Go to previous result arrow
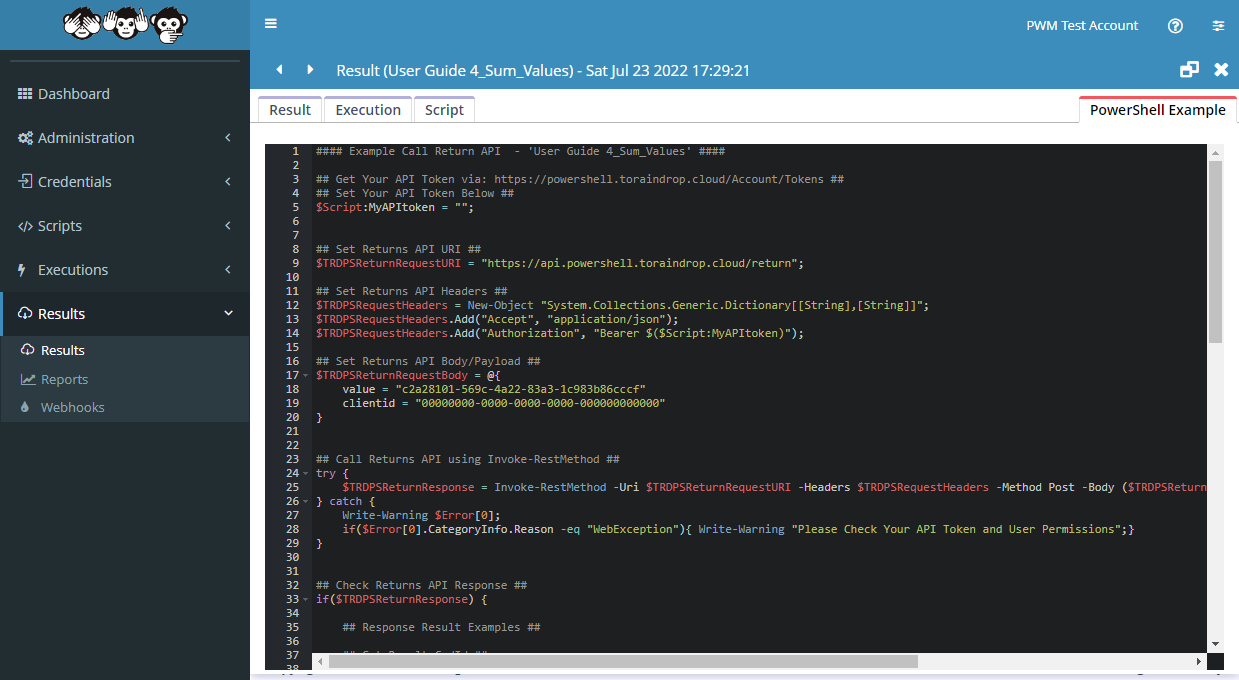Image resolution: width=1239 pixels, height=680 pixels. 279,70
